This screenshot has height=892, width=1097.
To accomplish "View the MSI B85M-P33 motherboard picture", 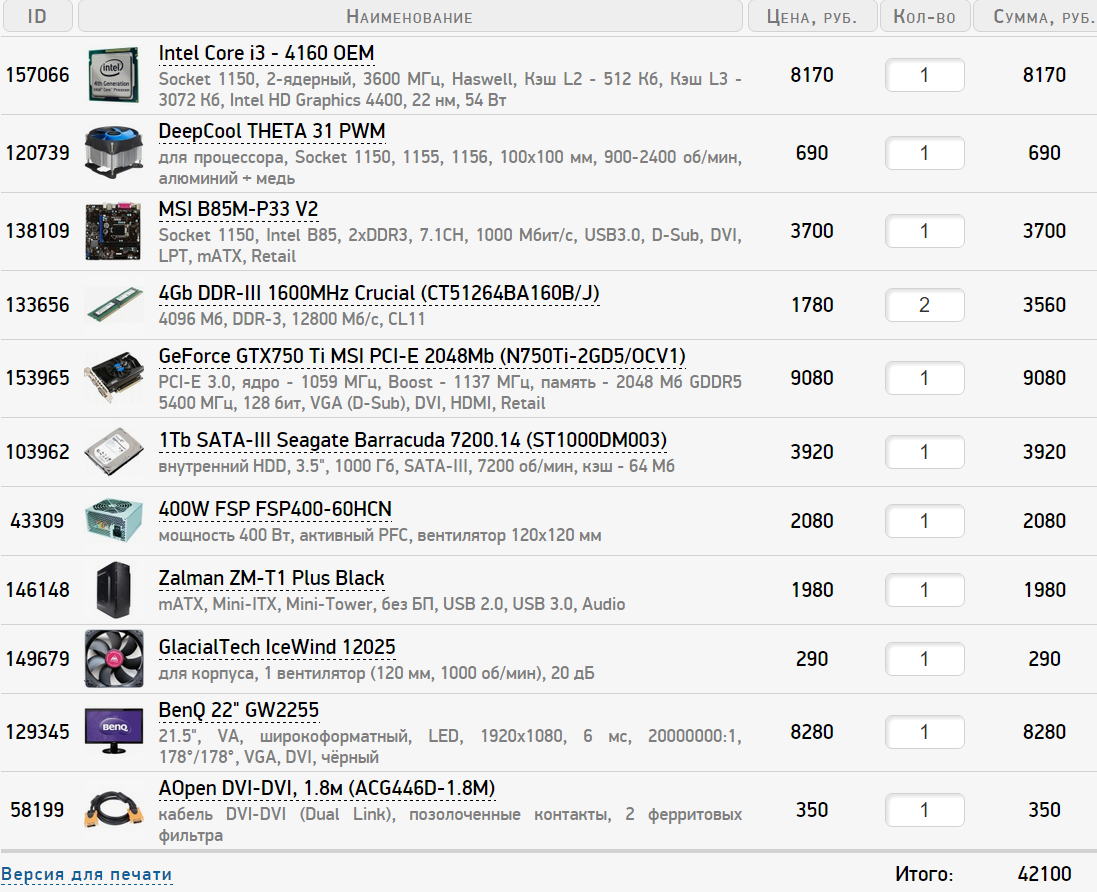I will coord(113,231).
